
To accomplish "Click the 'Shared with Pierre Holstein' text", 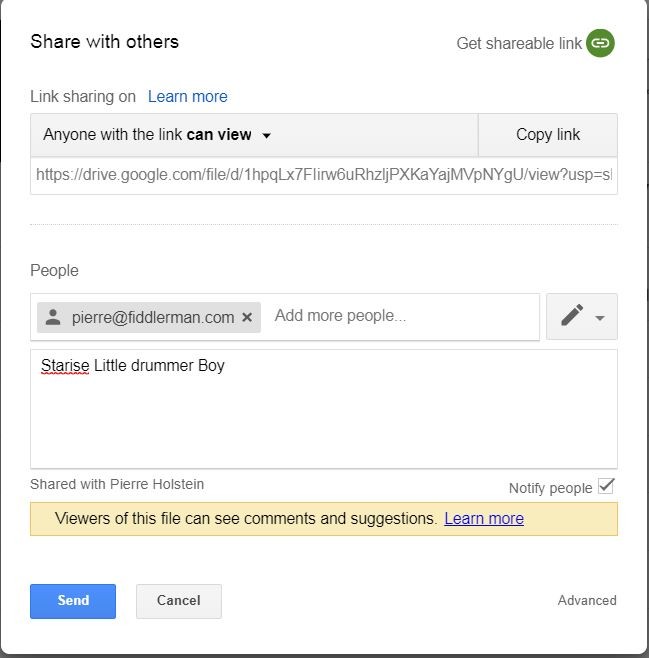I will coord(117,484).
